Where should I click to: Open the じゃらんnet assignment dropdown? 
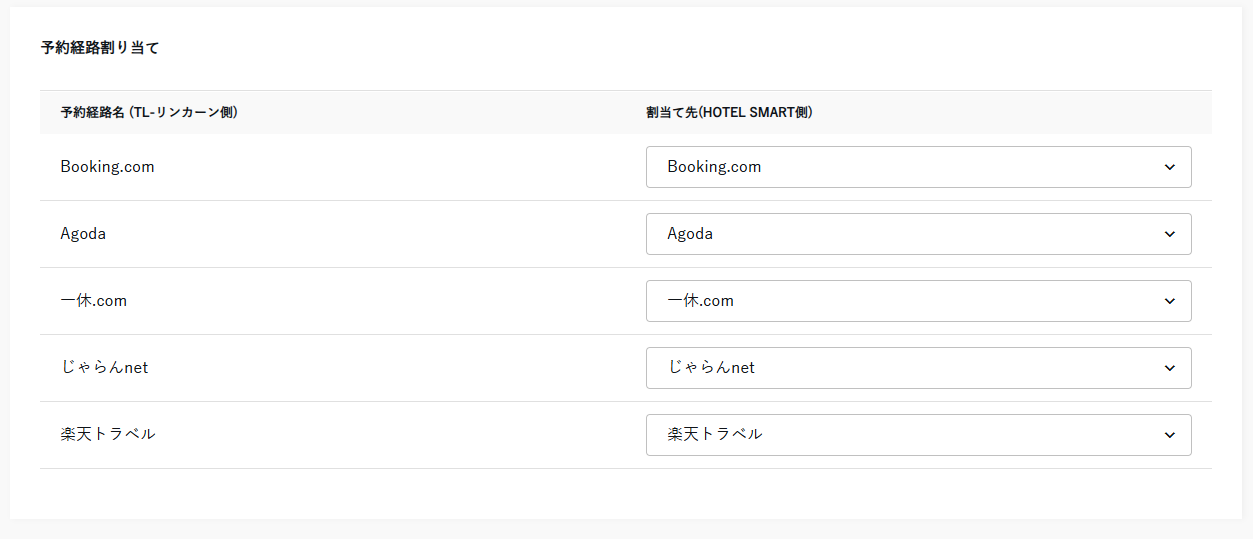tap(918, 368)
